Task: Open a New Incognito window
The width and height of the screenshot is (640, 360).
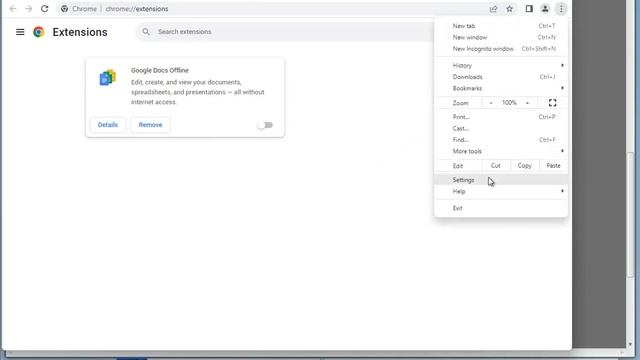Action: pos(501,49)
